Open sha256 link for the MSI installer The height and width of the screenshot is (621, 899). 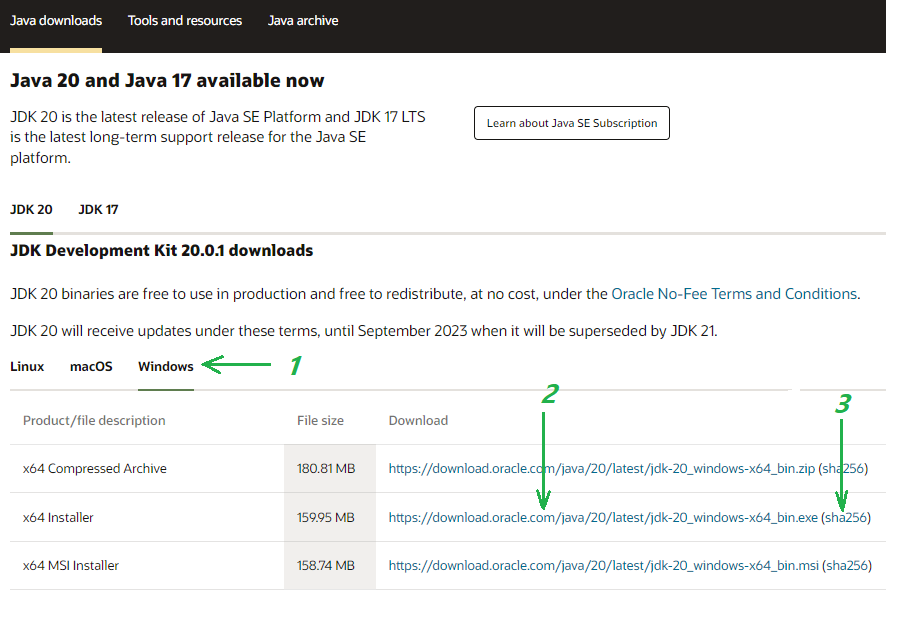[x=847, y=565]
